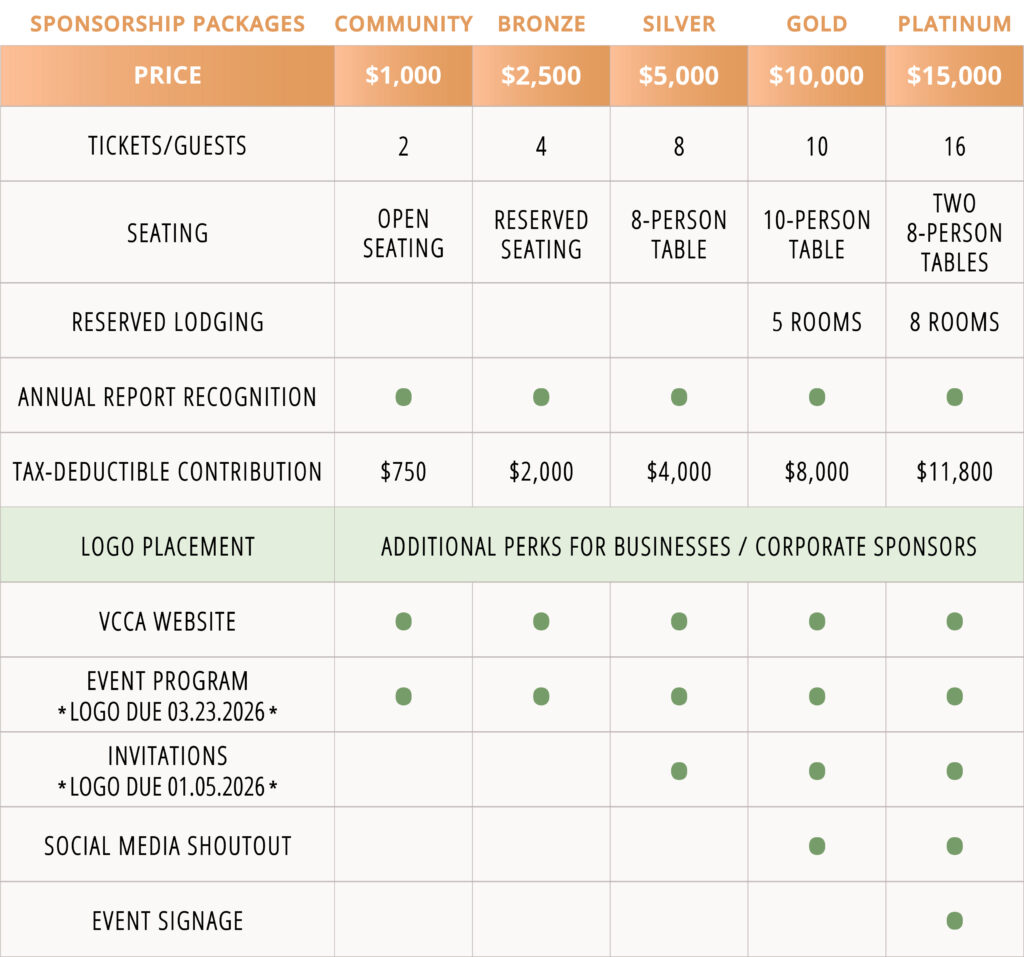
Task: Click Gold's Invitations green dot
Action: pos(817,771)
